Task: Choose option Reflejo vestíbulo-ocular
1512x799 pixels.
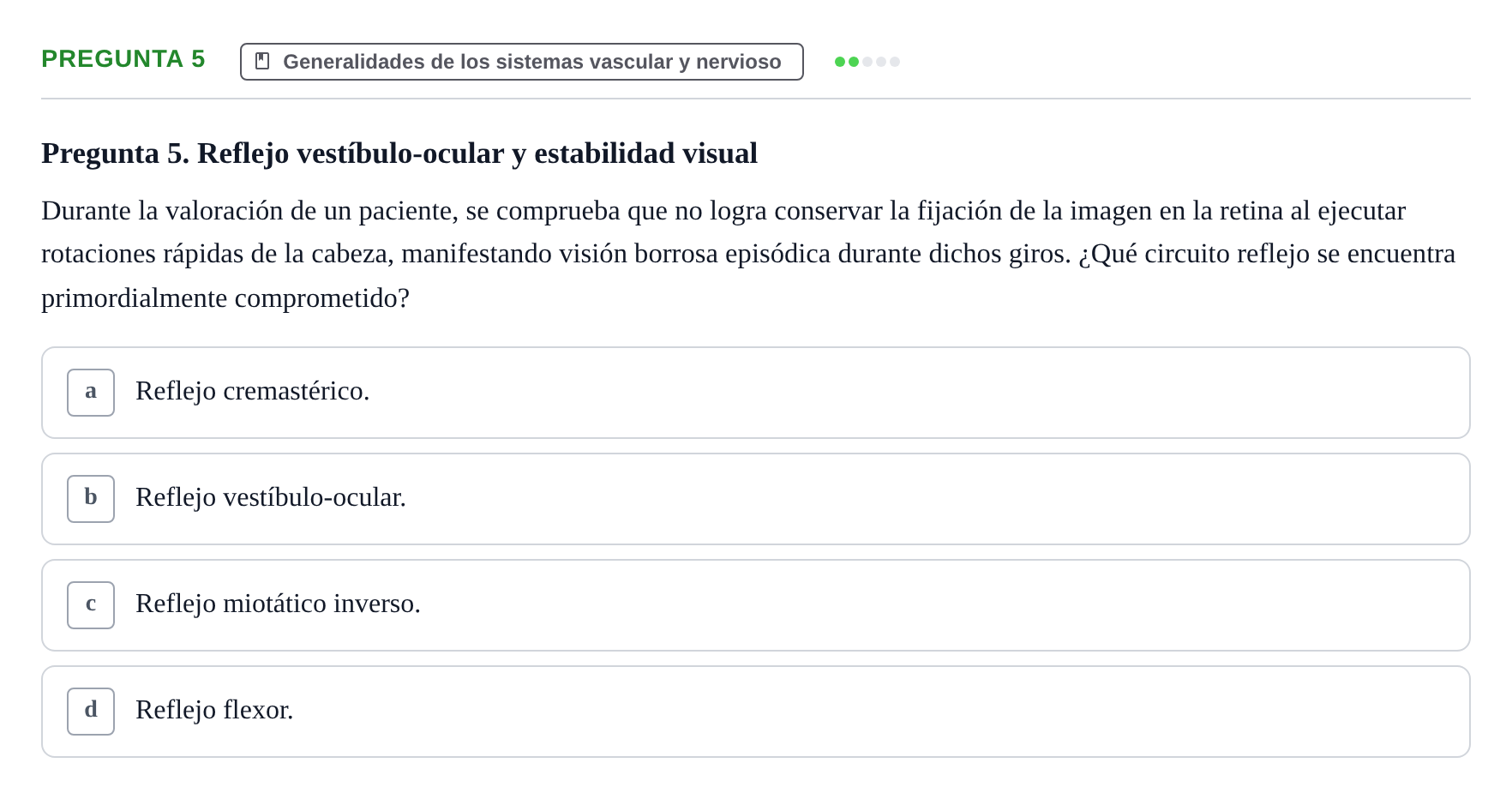Action: (755, 499)
